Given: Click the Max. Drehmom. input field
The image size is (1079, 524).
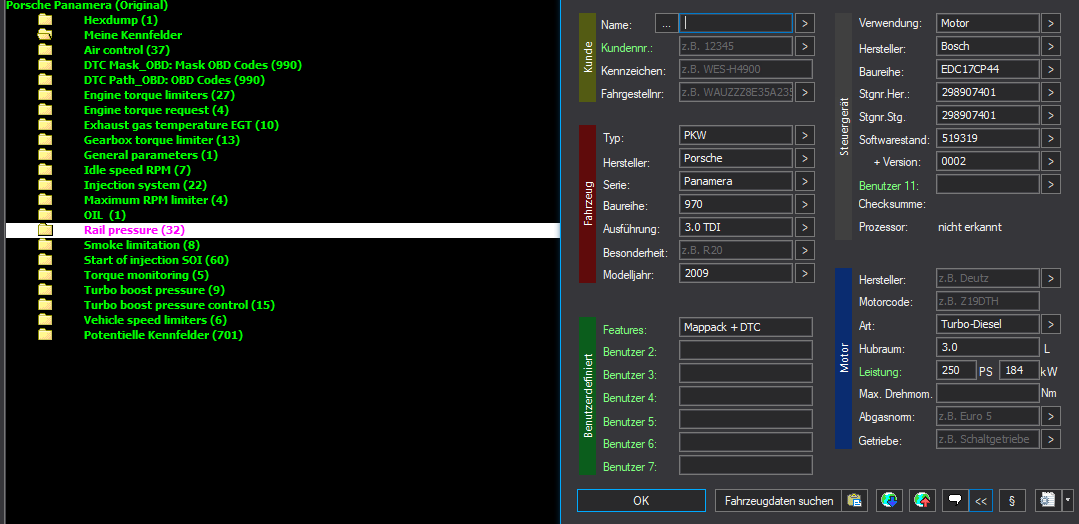Looking at the screenshot, I should pos(987,393).
